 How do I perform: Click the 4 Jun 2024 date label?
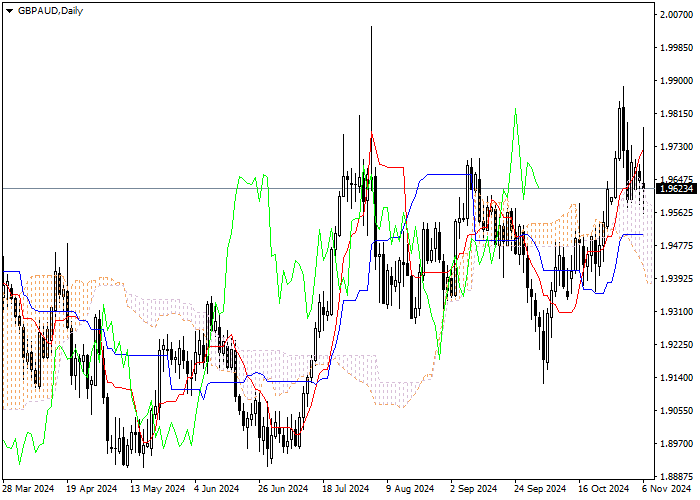coord(217,489)
